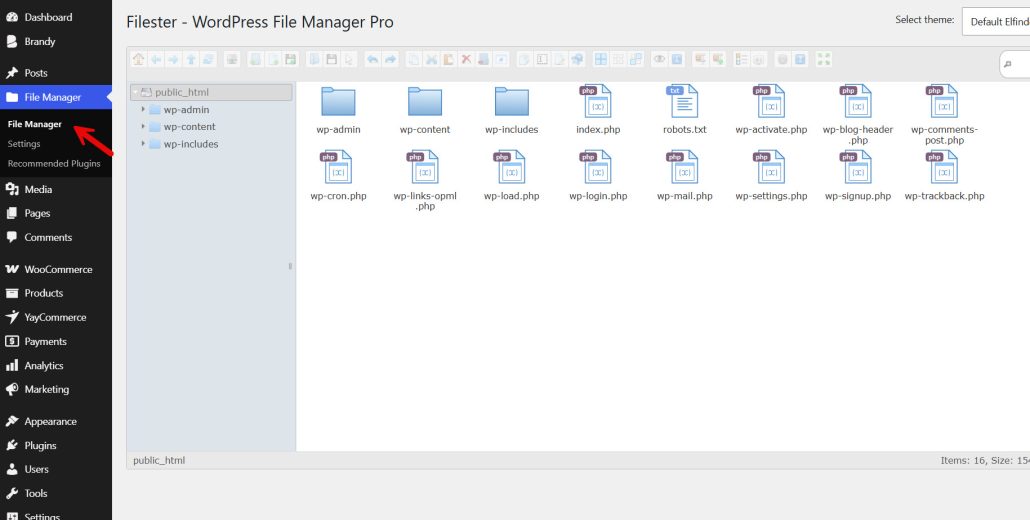Select wp-includes in the folder tree
The width and height of the screenshot is (1030, 520).
pos(190,144)
